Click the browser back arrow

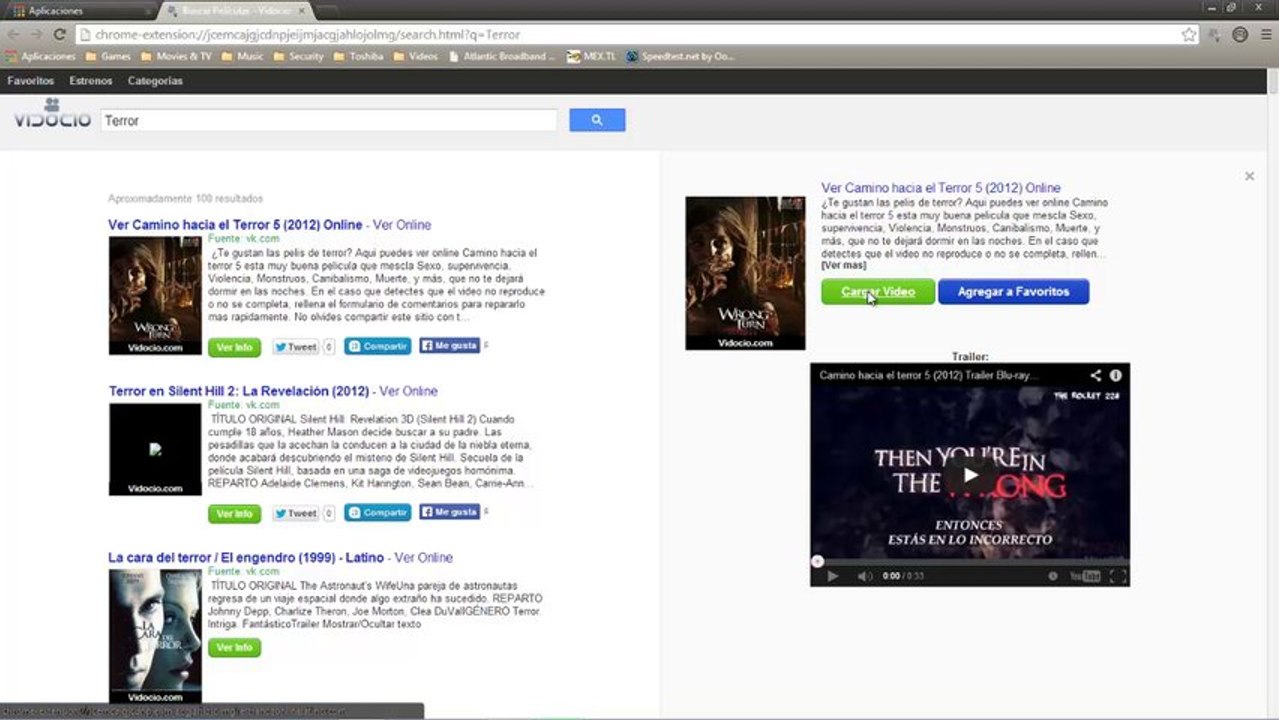(x=14, y=34)
